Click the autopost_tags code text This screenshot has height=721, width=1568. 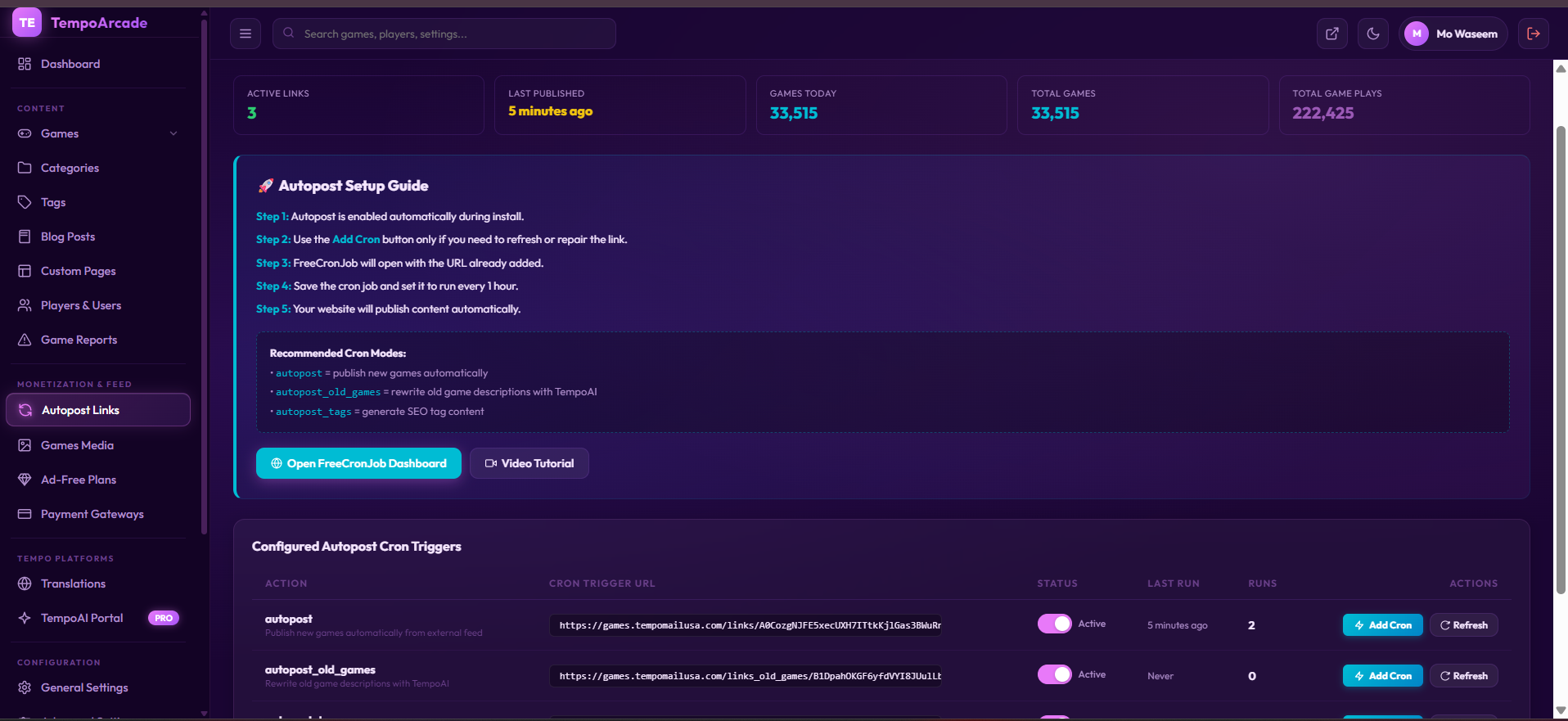coord(313,412)
